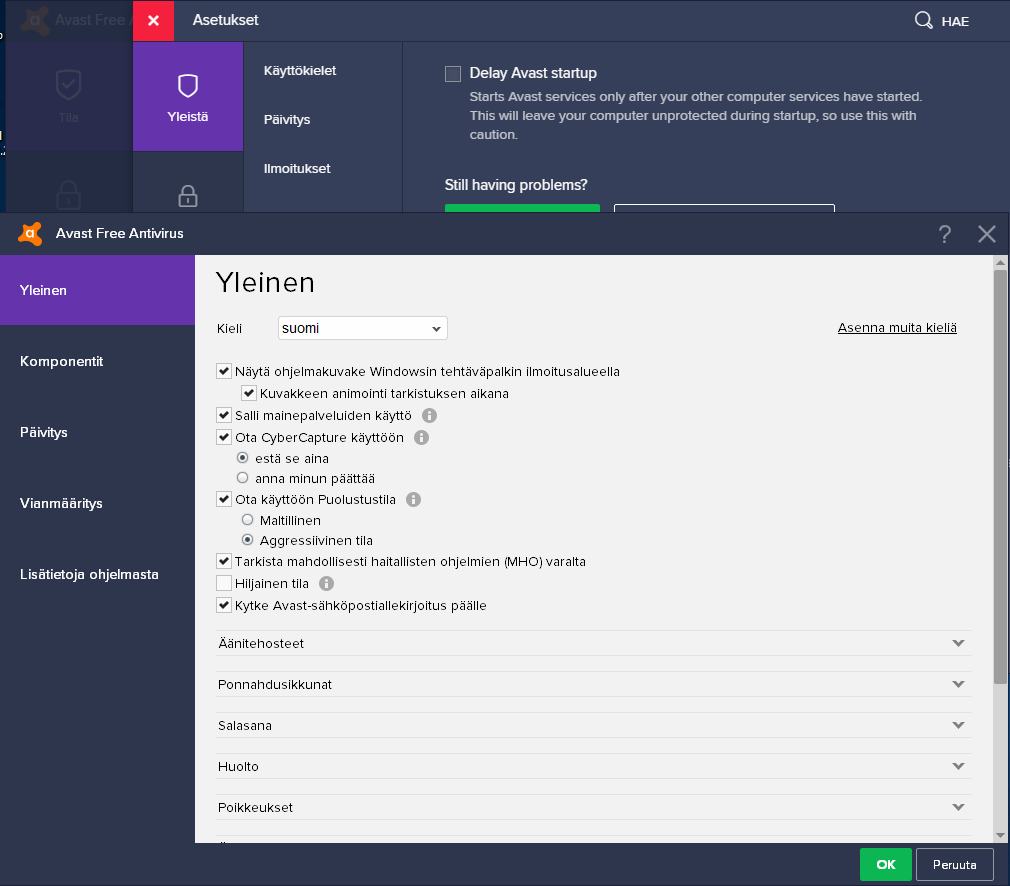Open the Kieli language dropdown showing suomi
This screenshot has height=886, width=1010.
point(363,328)
